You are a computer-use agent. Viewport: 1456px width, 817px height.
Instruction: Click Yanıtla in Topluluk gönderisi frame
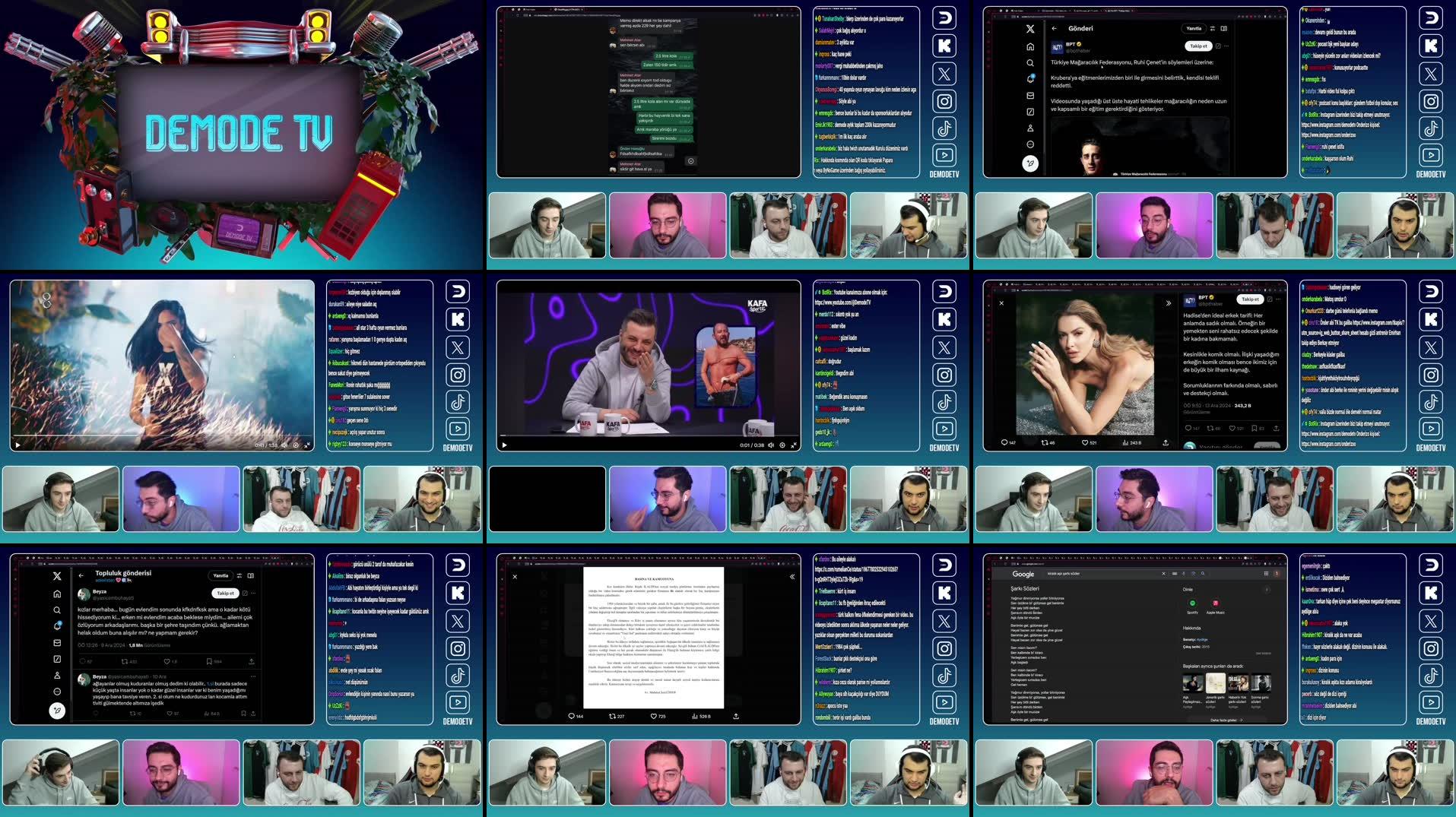click(220, 575)
